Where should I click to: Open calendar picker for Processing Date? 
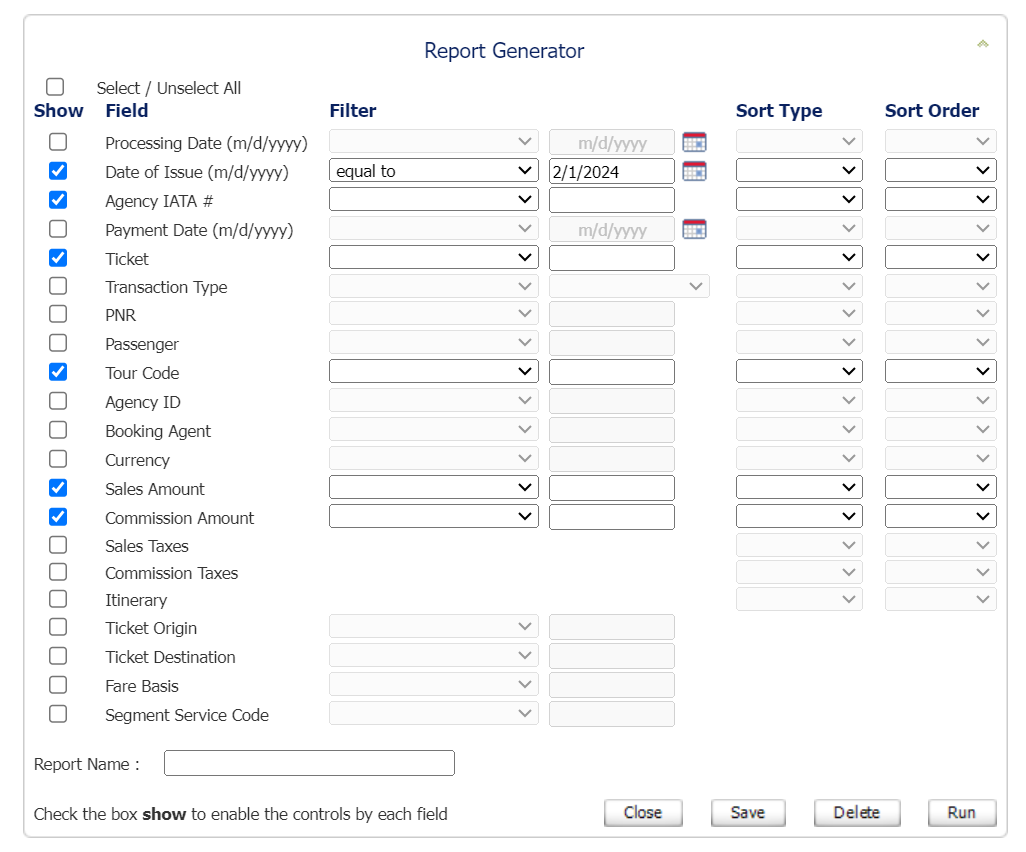point(694,142)
